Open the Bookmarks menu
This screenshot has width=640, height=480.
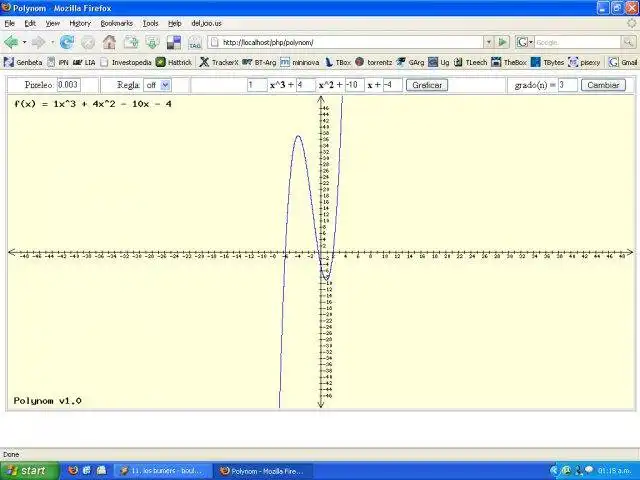[116, 23]
